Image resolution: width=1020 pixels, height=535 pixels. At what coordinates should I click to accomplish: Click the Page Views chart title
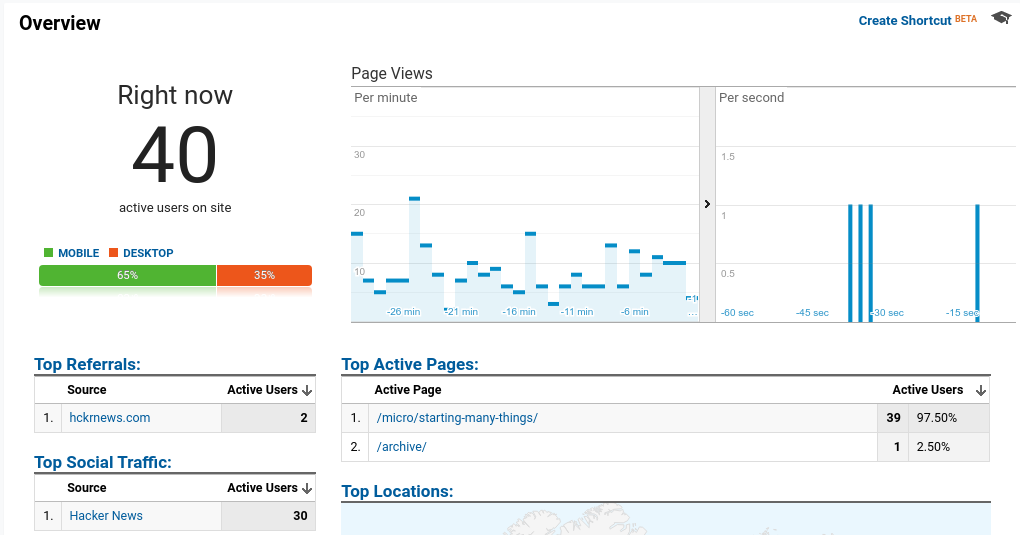pyautogui.click(x=392, y=74)
